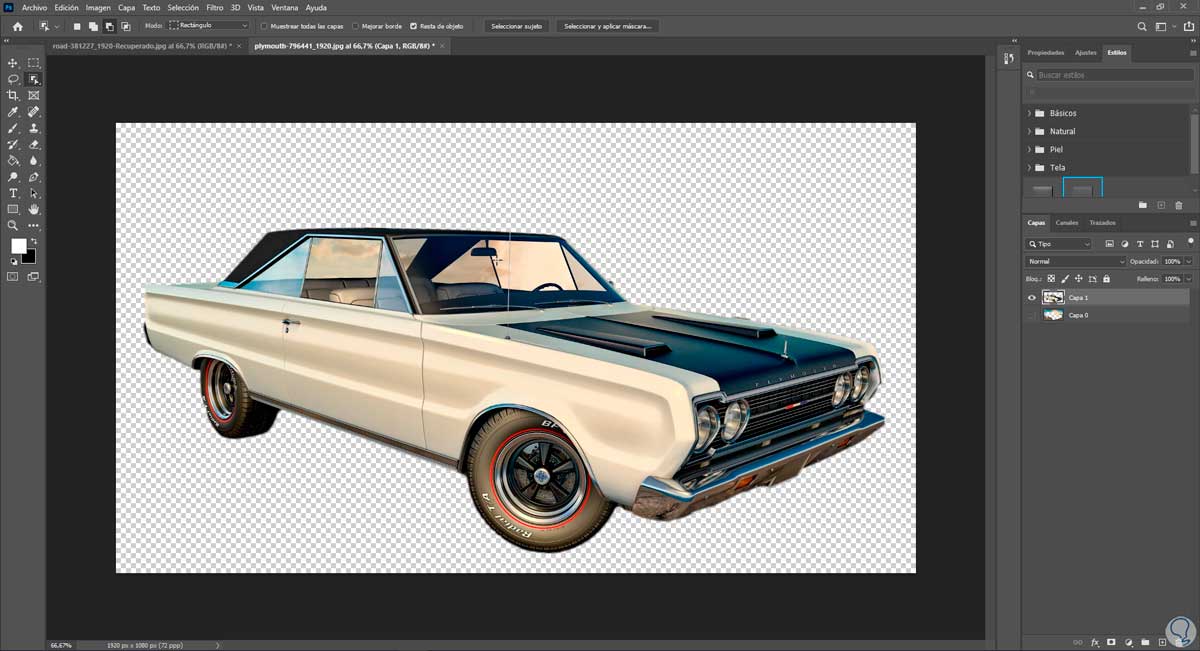The height and width of the screenshot is (651, 1200).
Task: Add a layer mask to layer
Action: (1111, 642)
